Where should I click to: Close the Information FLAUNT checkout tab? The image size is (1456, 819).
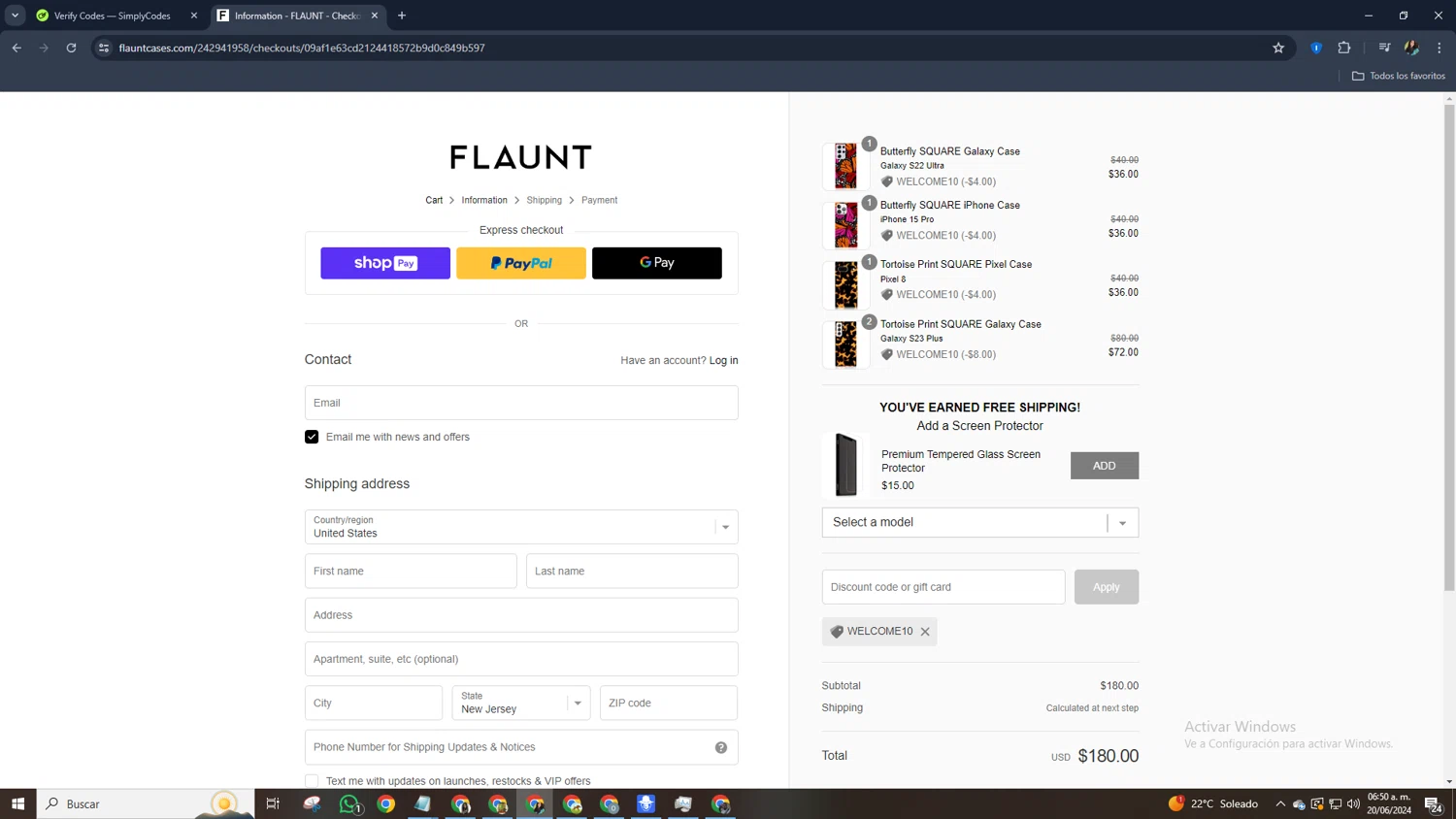(375, 16)
